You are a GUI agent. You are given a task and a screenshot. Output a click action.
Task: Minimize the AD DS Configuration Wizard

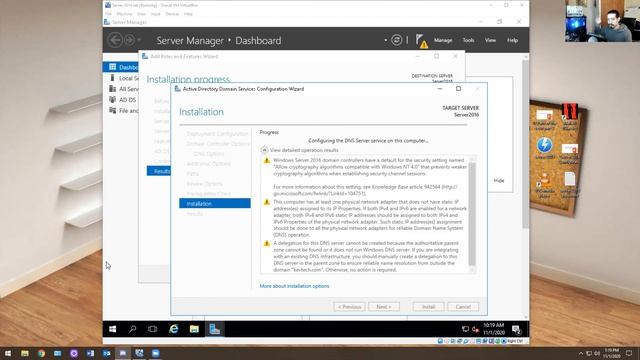coord(440,89)
